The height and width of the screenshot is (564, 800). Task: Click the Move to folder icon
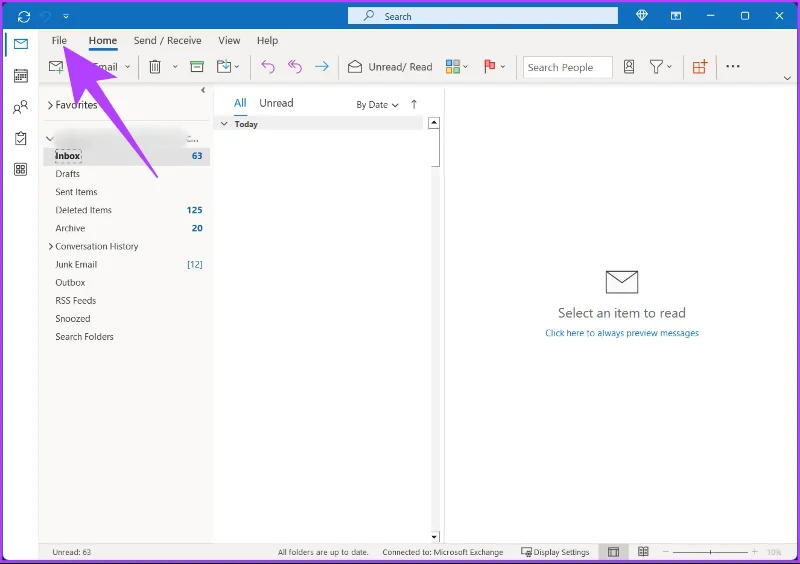(x=224, y=67)
